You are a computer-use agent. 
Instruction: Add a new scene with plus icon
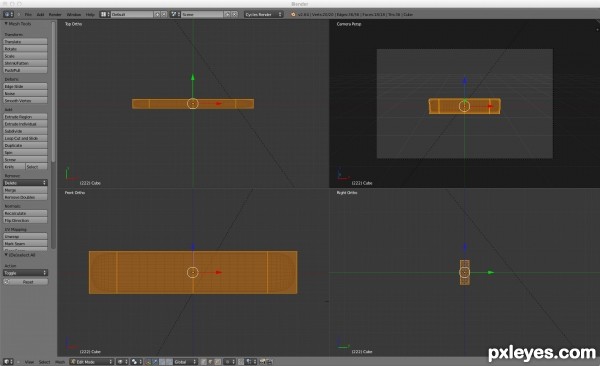[x=227, y=14]
